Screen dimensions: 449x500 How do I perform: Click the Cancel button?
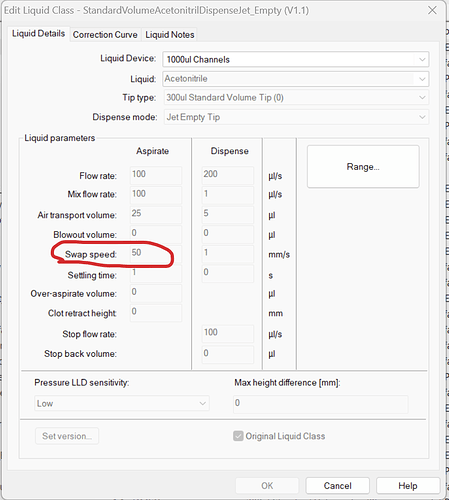click(337, 486)
